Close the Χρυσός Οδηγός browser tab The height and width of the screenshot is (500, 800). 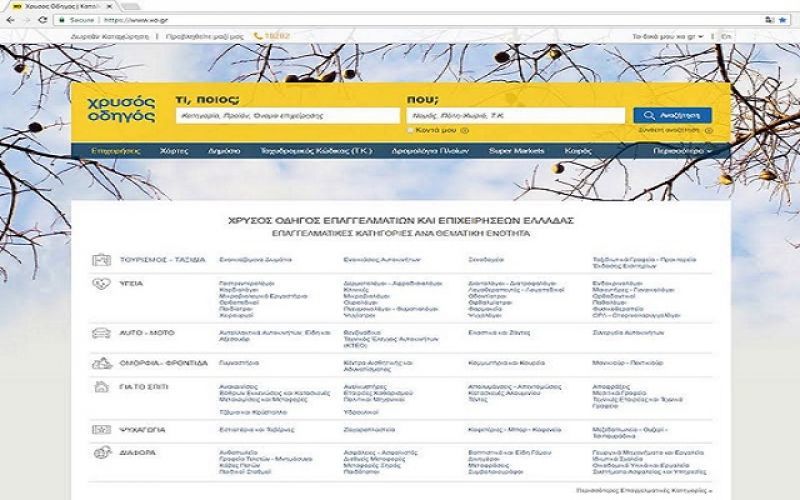[x=109, y=7]
